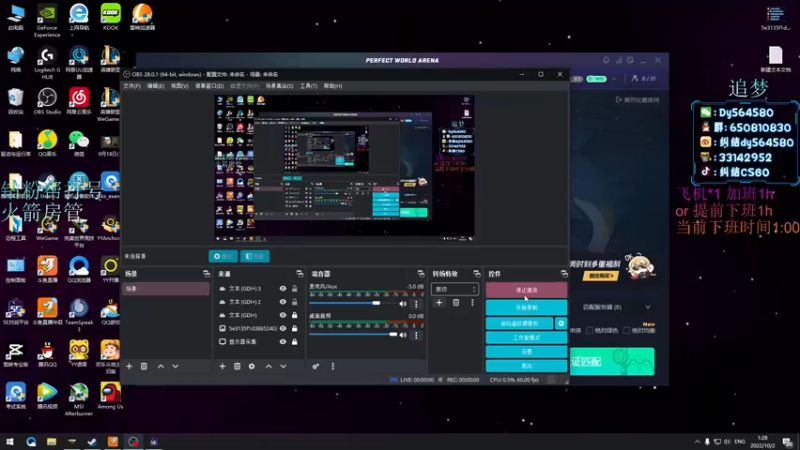Move the selected source up
This screenshot has width=800, height=450.
coord(269,366)
